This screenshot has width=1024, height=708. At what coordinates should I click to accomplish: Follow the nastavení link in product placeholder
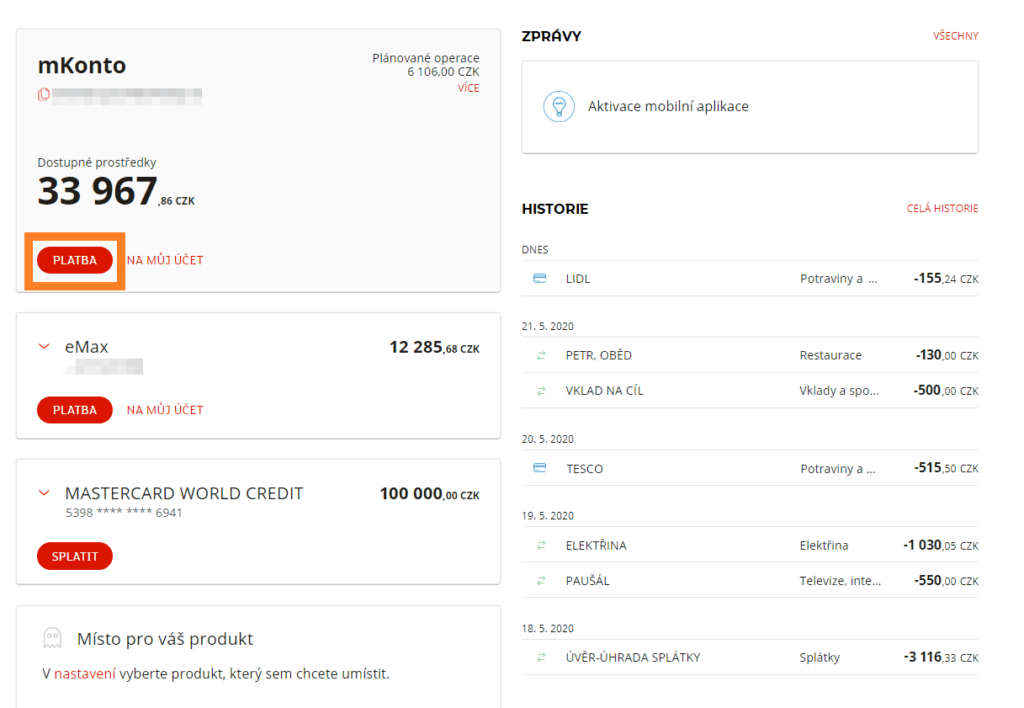tap(85, 674)
